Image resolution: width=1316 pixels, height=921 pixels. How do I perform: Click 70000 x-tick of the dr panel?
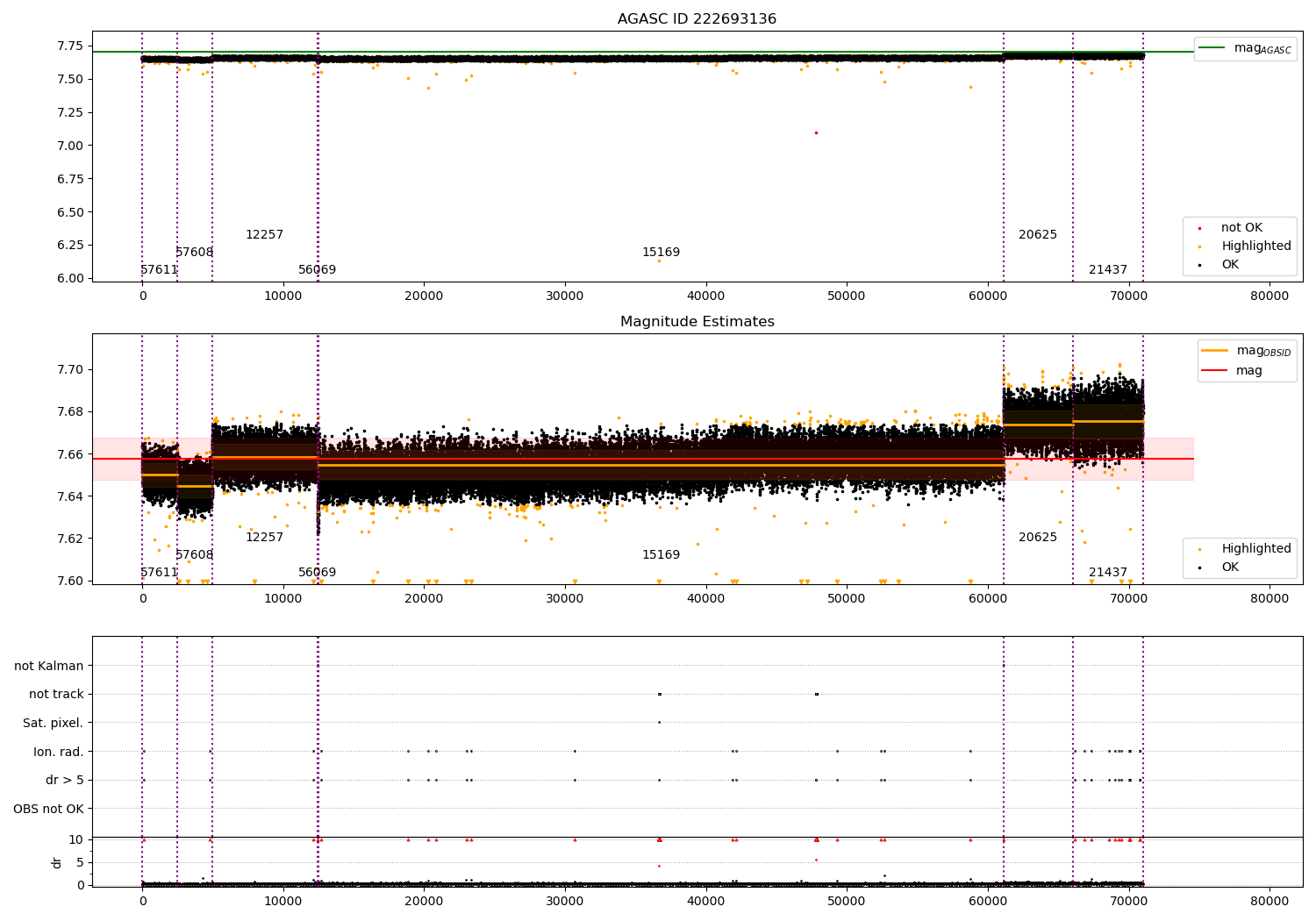(1128, 901)
